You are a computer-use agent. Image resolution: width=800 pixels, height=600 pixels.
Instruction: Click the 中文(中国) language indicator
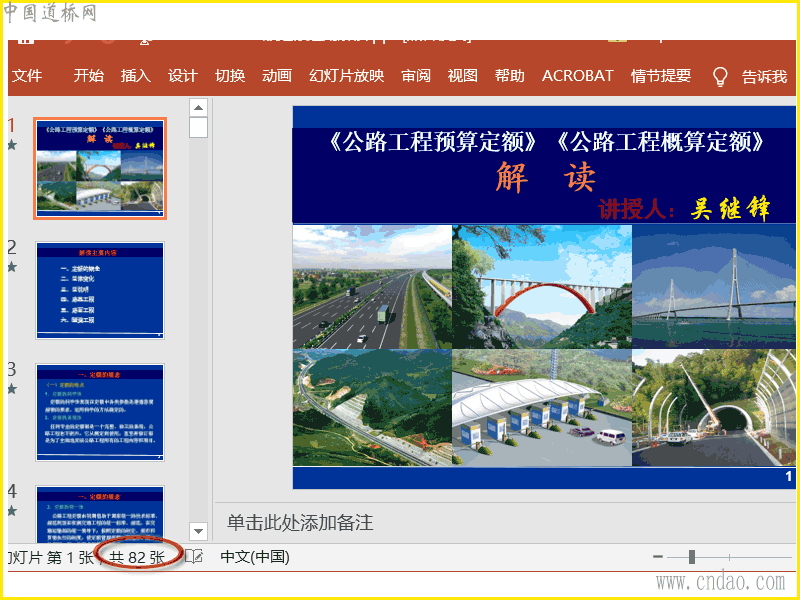click(x=255, y=557)
